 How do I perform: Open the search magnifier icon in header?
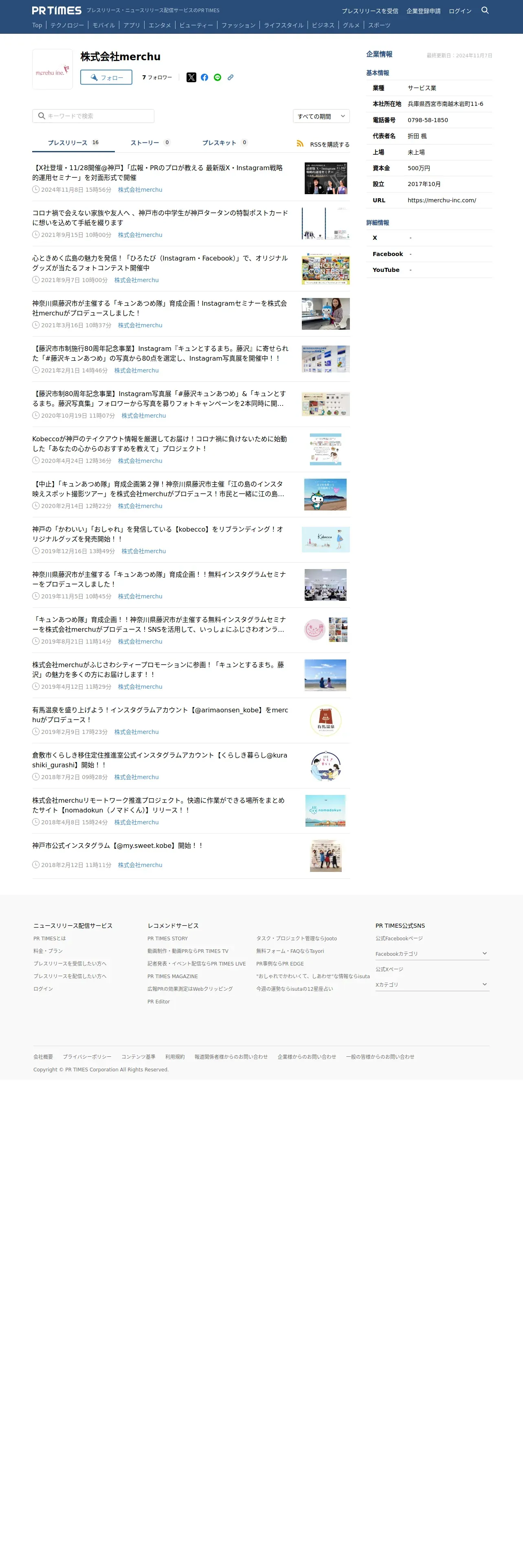tap(485, 10)
